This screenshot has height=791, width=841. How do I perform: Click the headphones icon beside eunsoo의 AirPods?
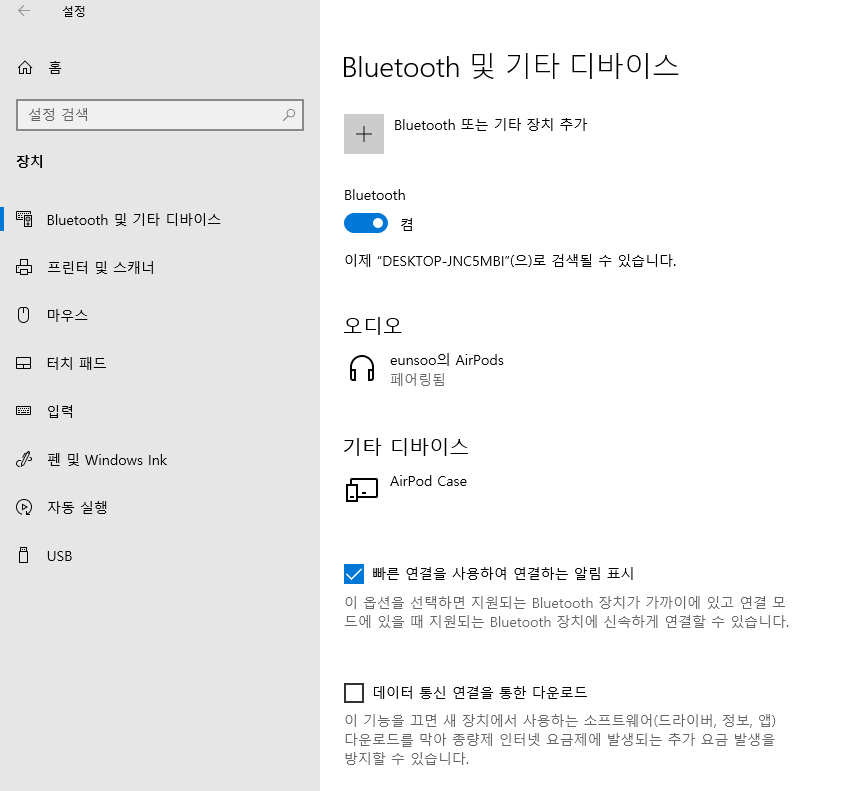(361, 367)
